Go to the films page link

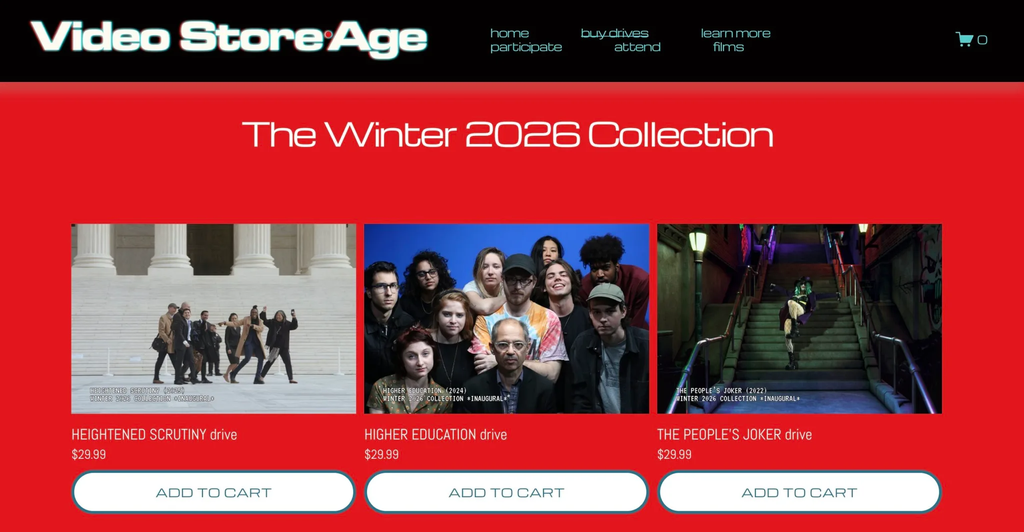pyautogui.click(x=728, y=47)
